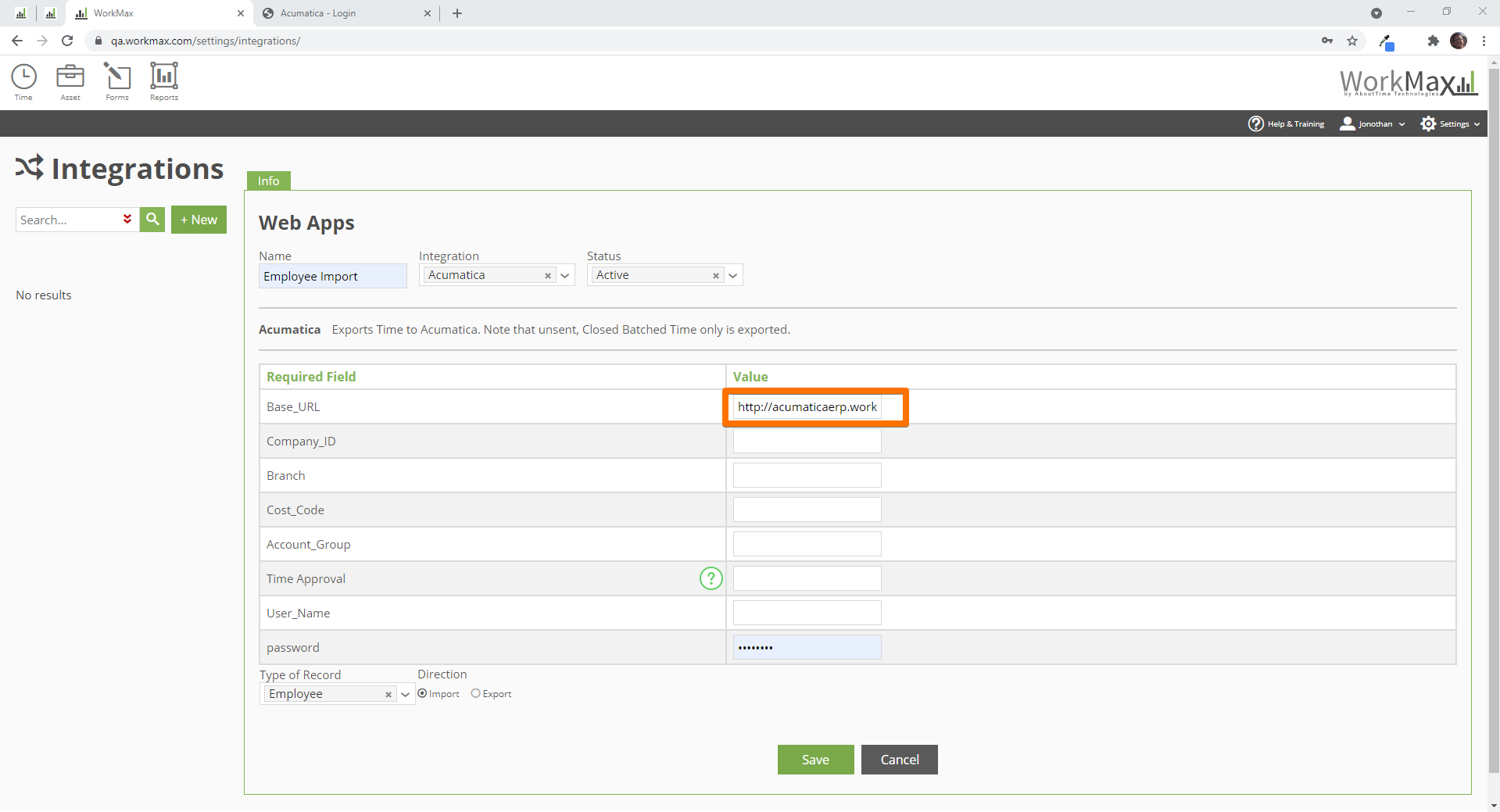Screen dimensions: 1500x812
Task: Click the Help & Training question icon
Action: (x=1255, y=123)
